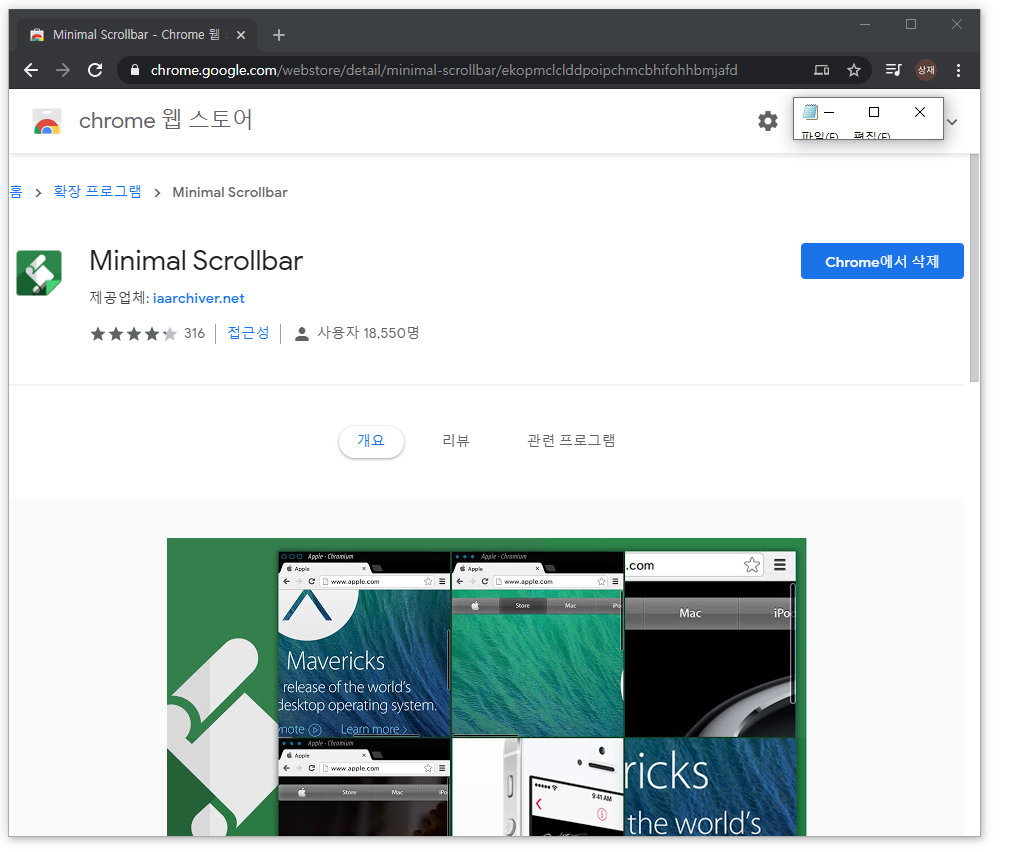Click the Minimal Scrollbar extension icon
The width and height of the screenshot is (1010, 852).
(x=39, y=273)
